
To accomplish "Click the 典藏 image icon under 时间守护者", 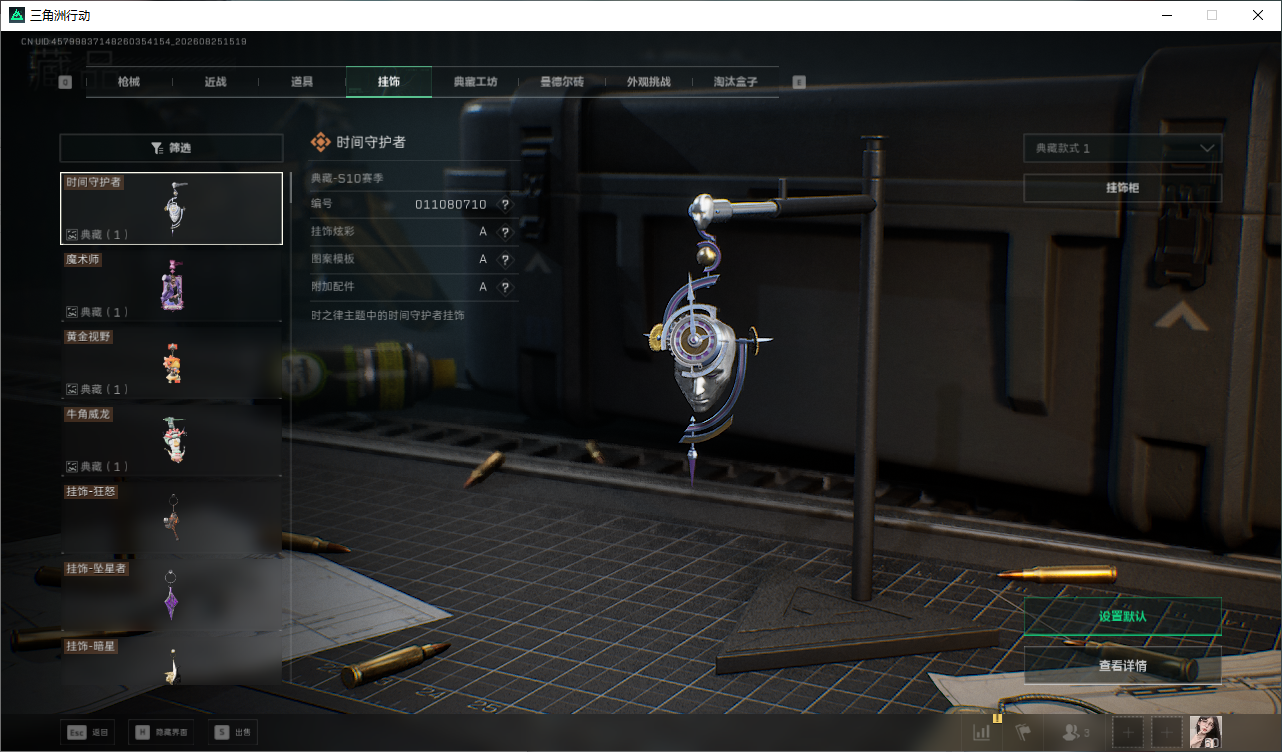I will pyautogui.click(x=72, y=235).
